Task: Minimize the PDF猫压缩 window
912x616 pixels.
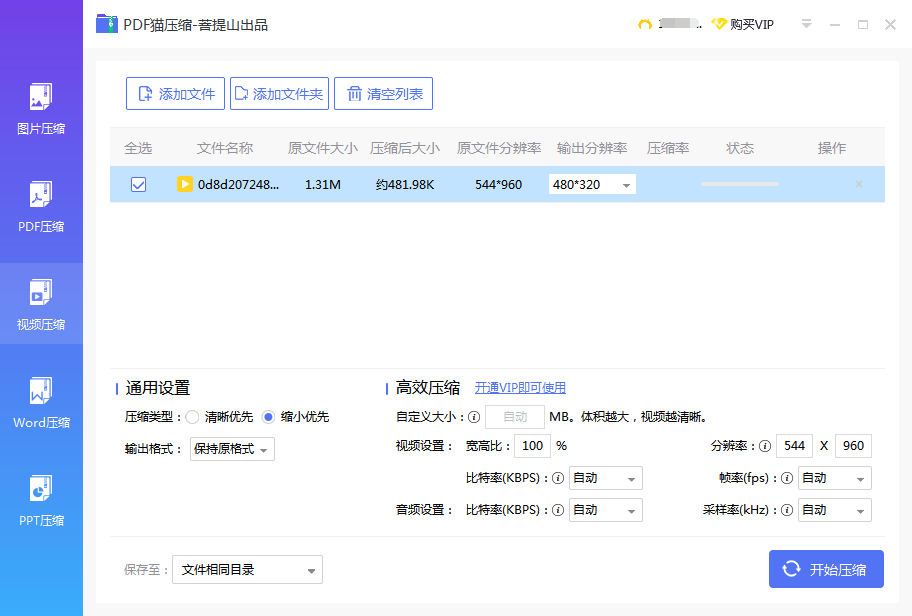Action: 835,24
